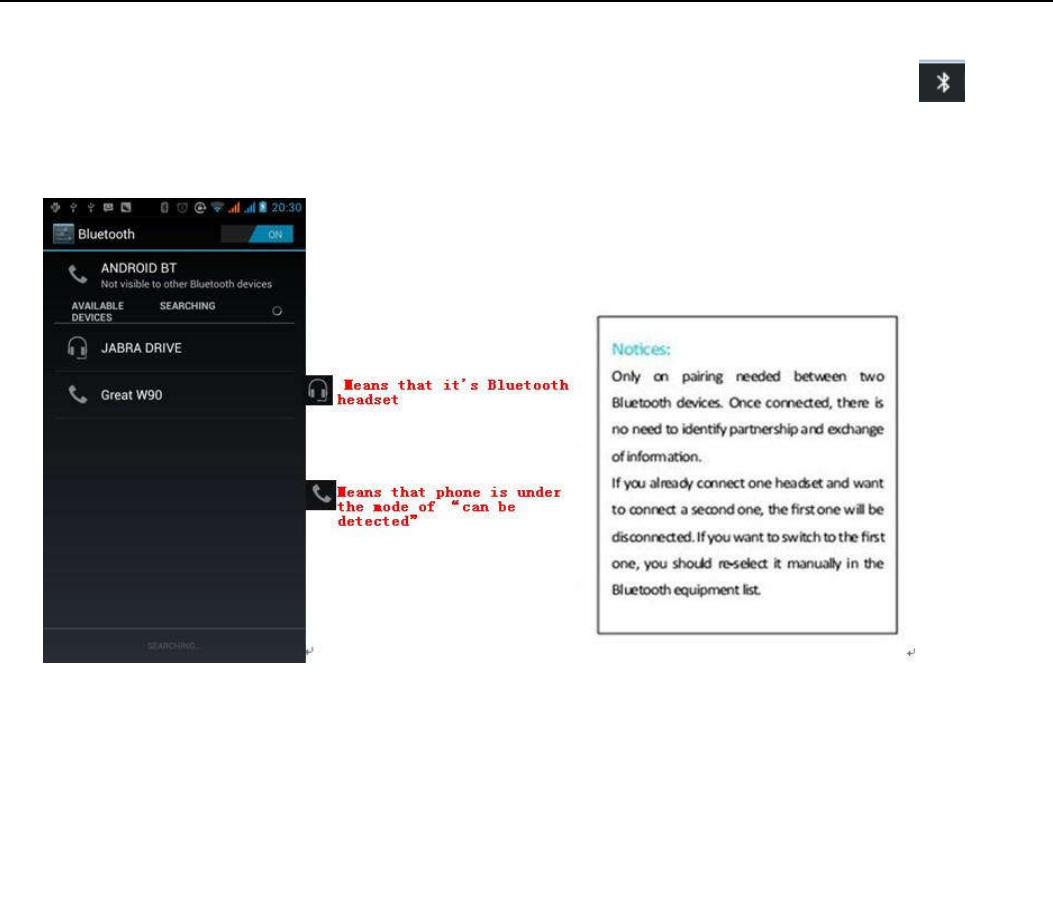Image resolution: width=1053 pixels, height=924 pixels.
Task: Tap the Wi-Fi status icon
Action: click(x=217, y=207)
